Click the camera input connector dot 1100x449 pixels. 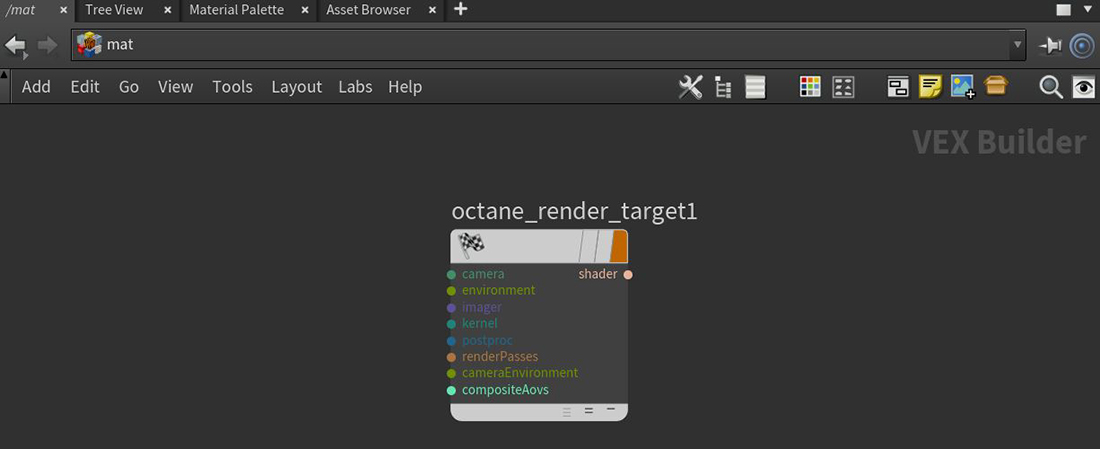[451, 274]
